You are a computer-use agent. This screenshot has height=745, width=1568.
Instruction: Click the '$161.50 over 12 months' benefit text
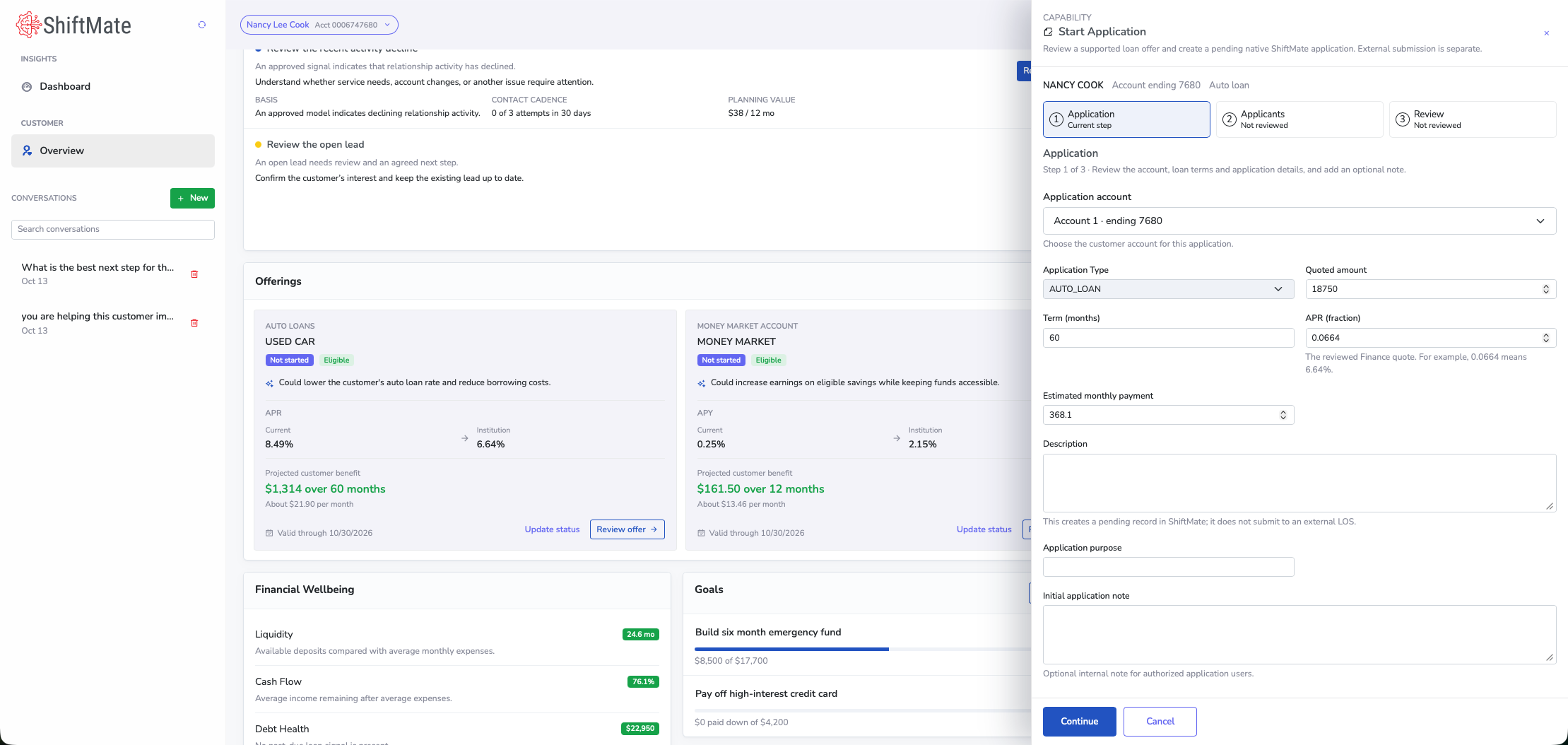760,489
